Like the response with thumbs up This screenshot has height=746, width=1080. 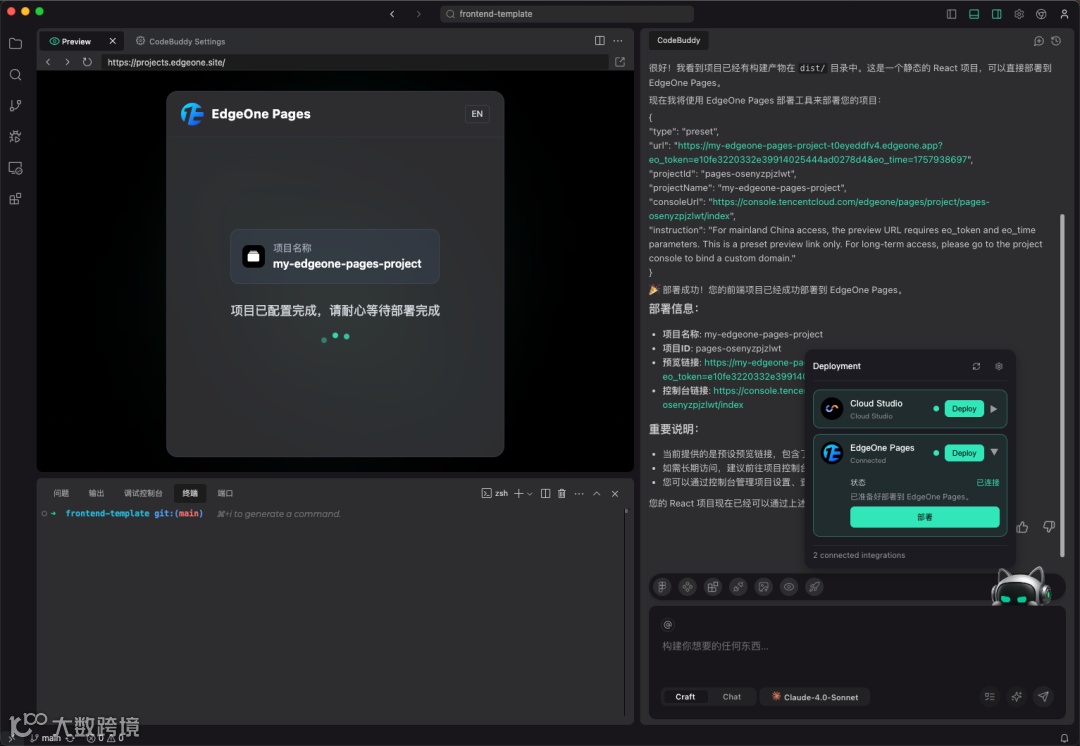tap(1022, 527)
